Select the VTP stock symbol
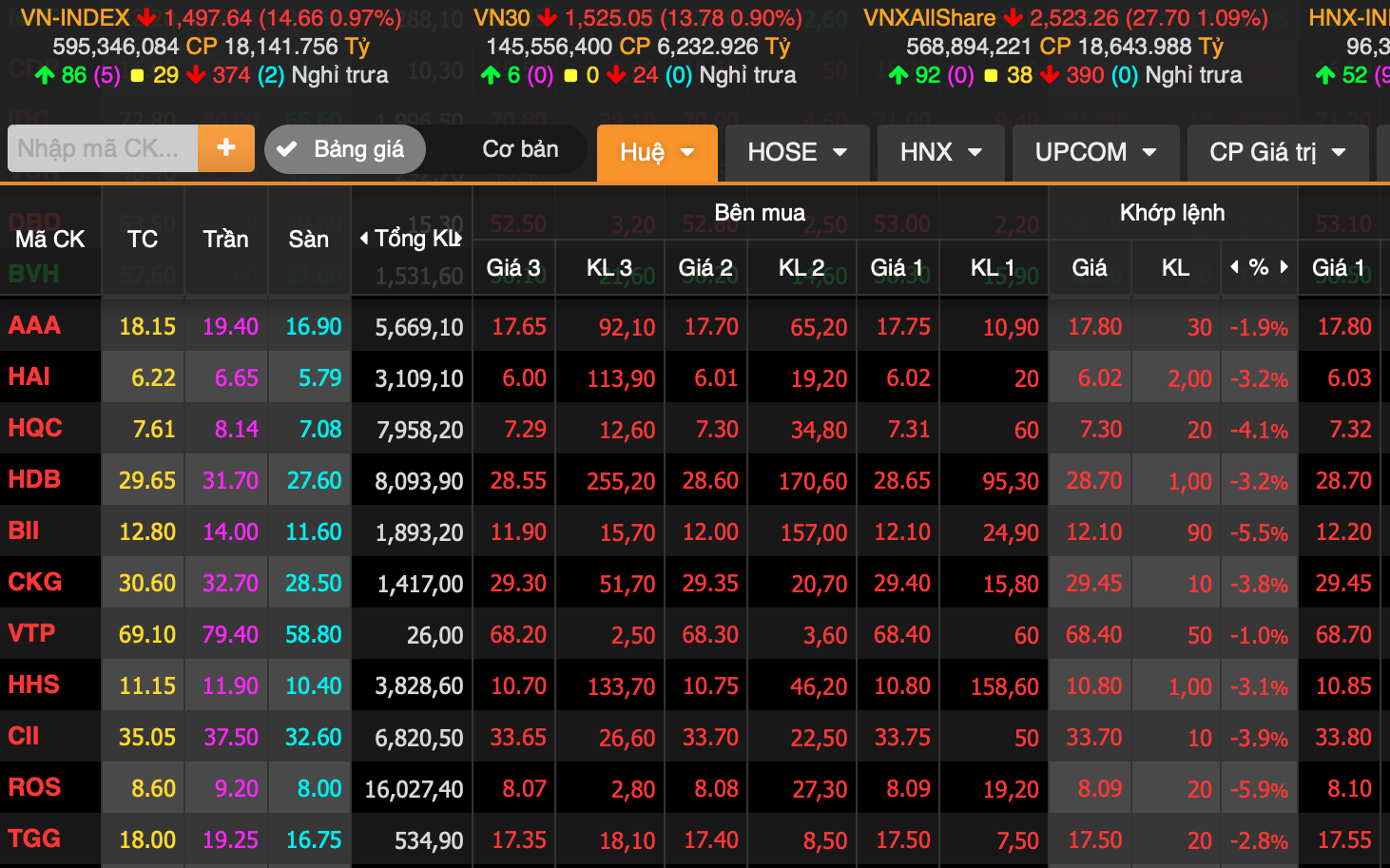 tap(31, 633)
